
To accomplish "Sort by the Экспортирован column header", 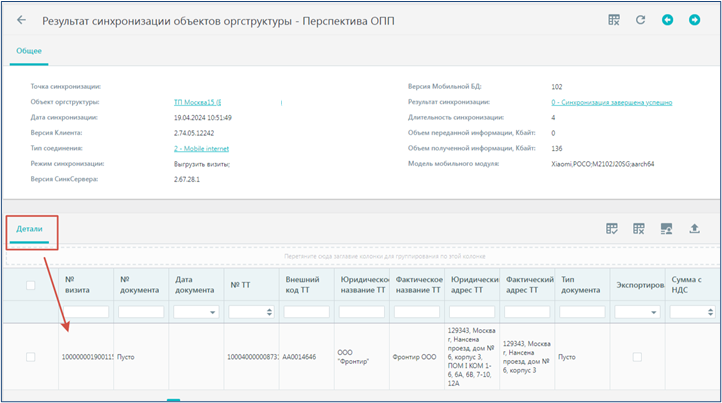I will coord(638,285).
